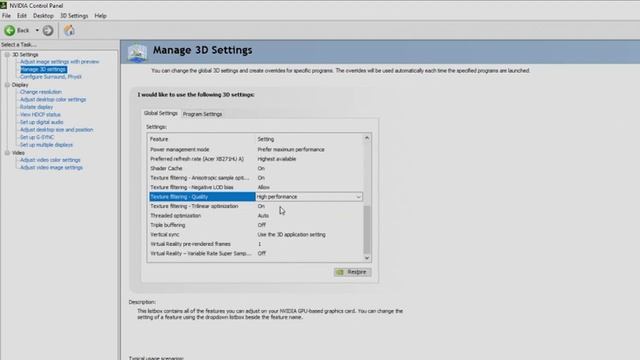Open the Help menu
This screenshot has width=640, height=360.
tap(100, 16)
